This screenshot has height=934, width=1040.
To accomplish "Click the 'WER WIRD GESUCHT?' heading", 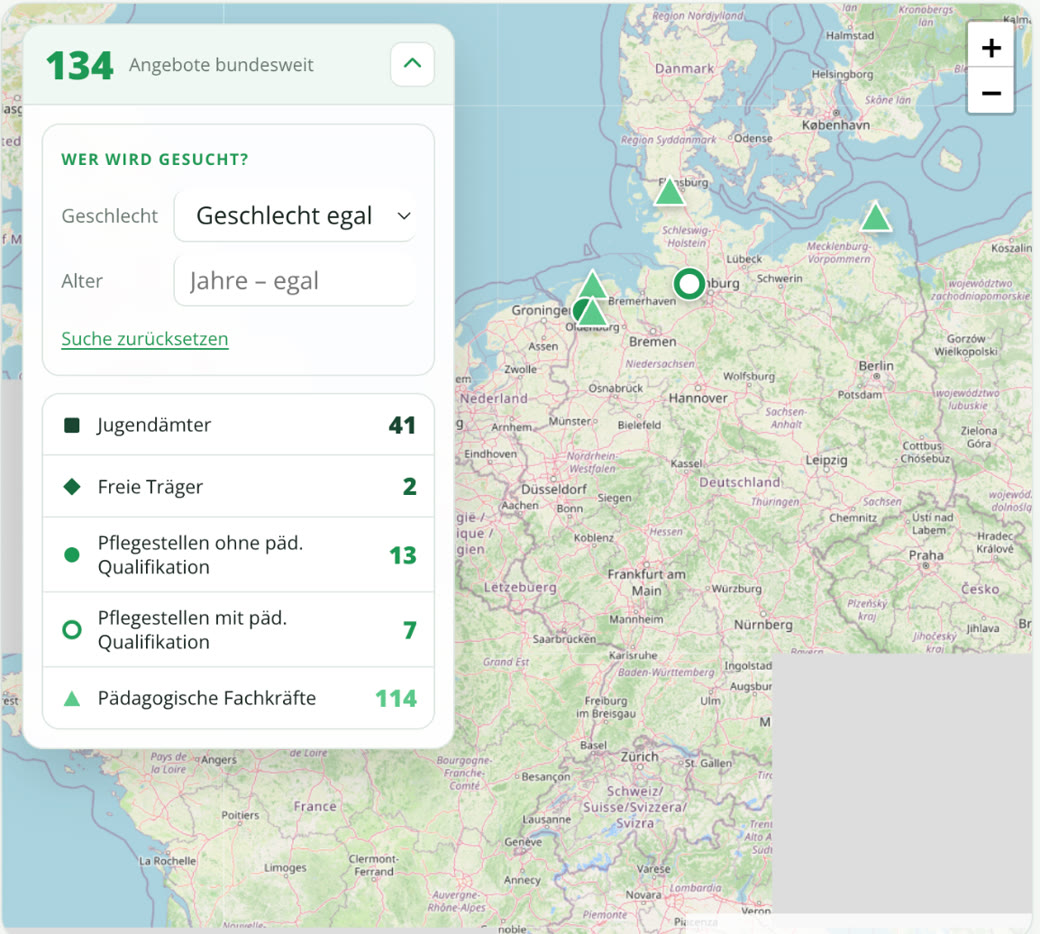I will tap(155, 159).
